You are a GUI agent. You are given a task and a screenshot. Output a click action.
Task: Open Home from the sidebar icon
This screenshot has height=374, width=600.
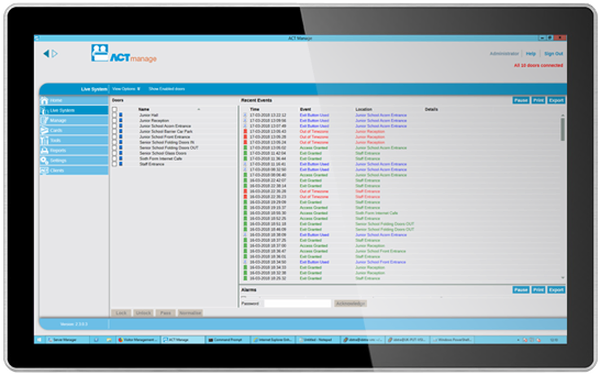point(44,100)
